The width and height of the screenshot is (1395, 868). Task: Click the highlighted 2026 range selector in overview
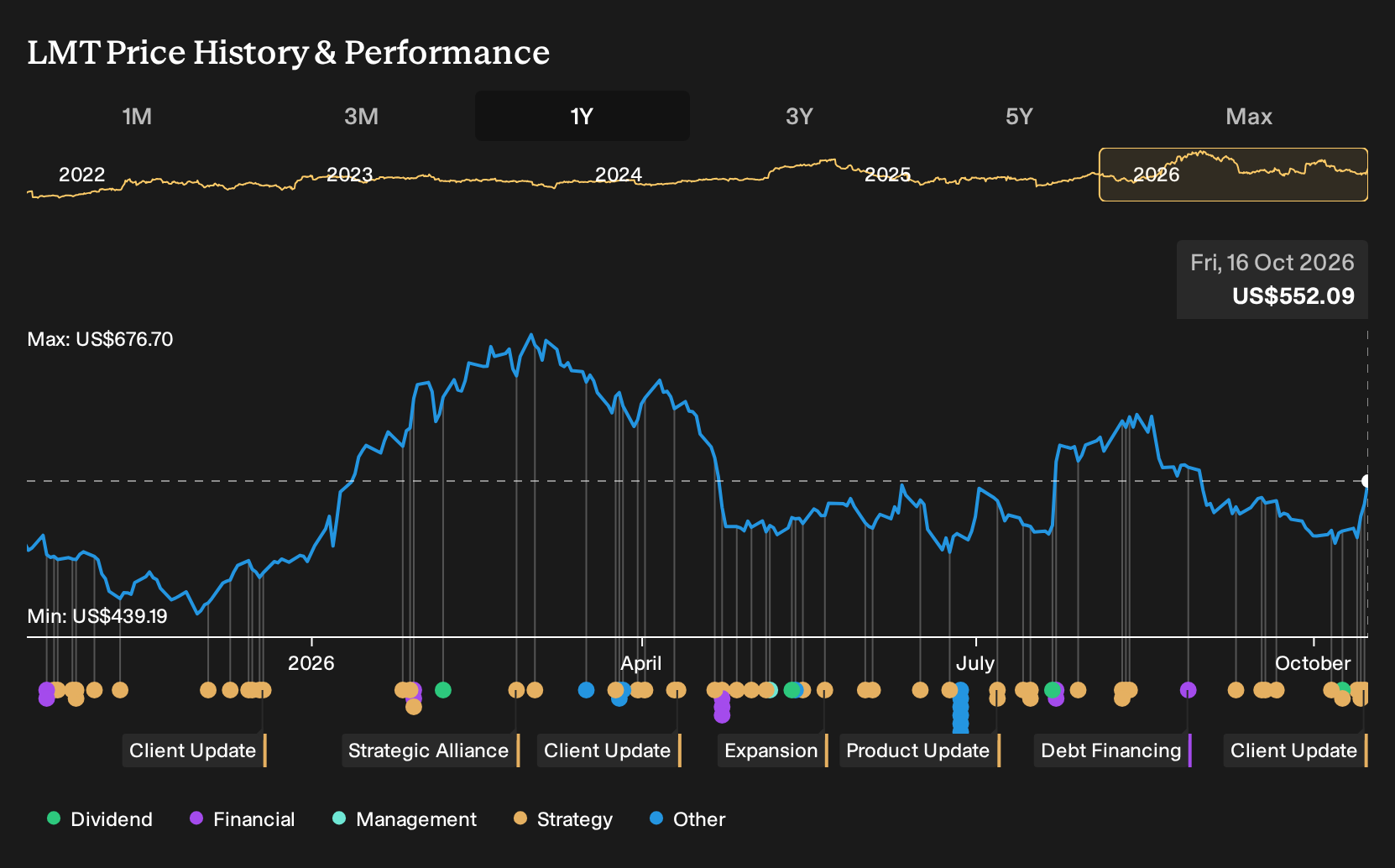(x=1234, y=175)
